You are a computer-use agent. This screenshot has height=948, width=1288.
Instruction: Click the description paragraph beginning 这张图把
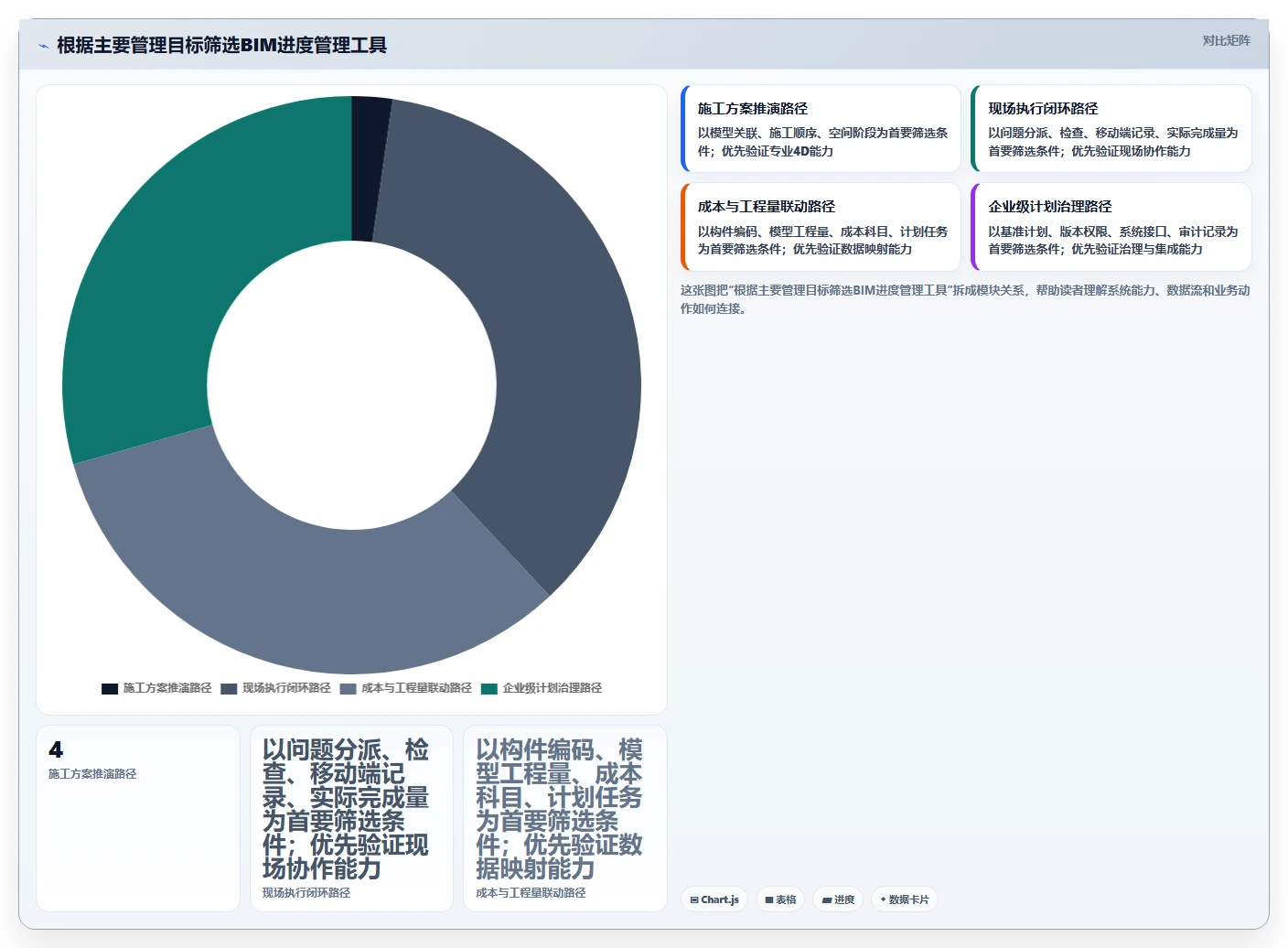(x=965, y=299)
